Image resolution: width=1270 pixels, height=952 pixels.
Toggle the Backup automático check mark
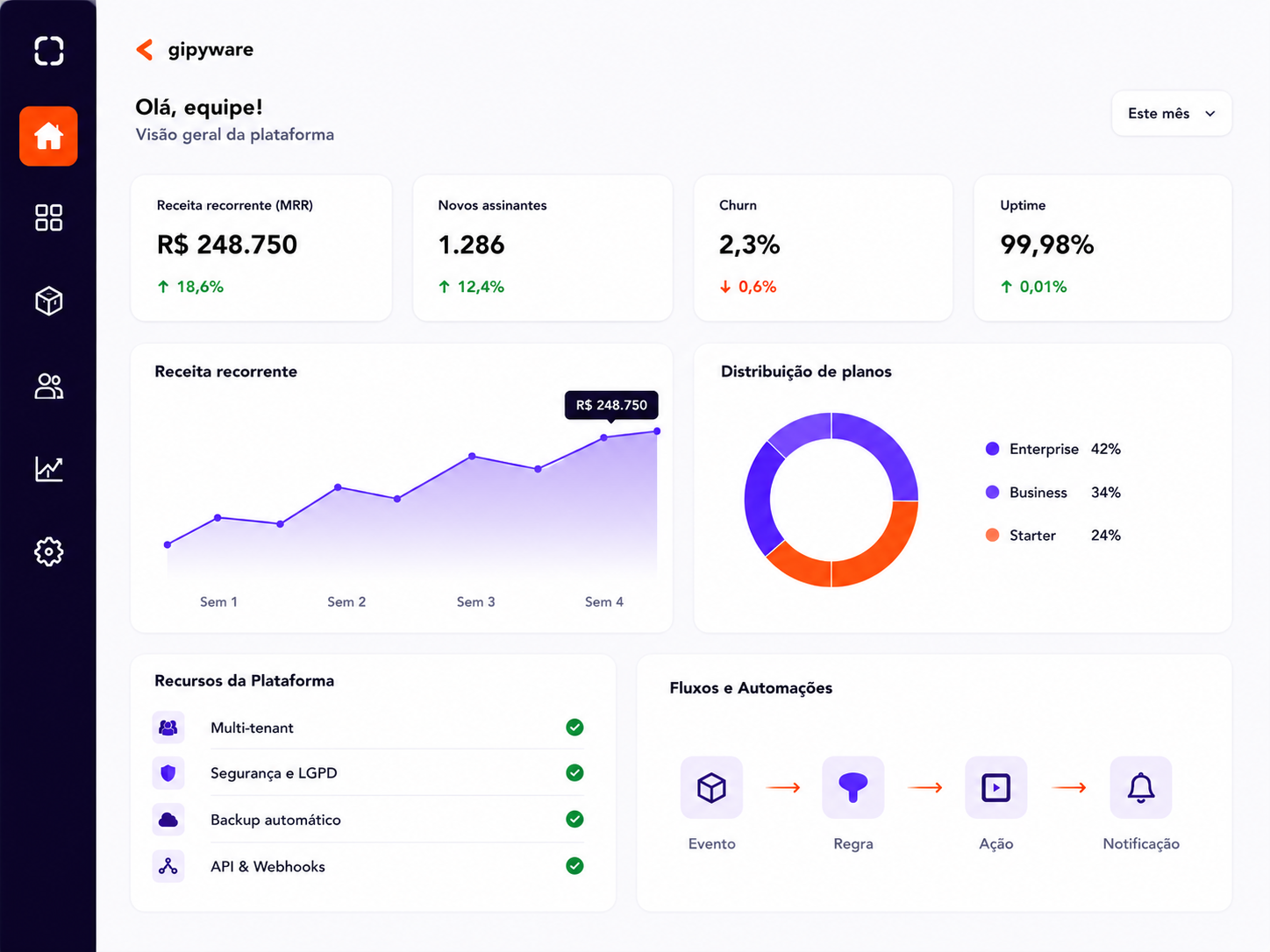coord(574,820)
